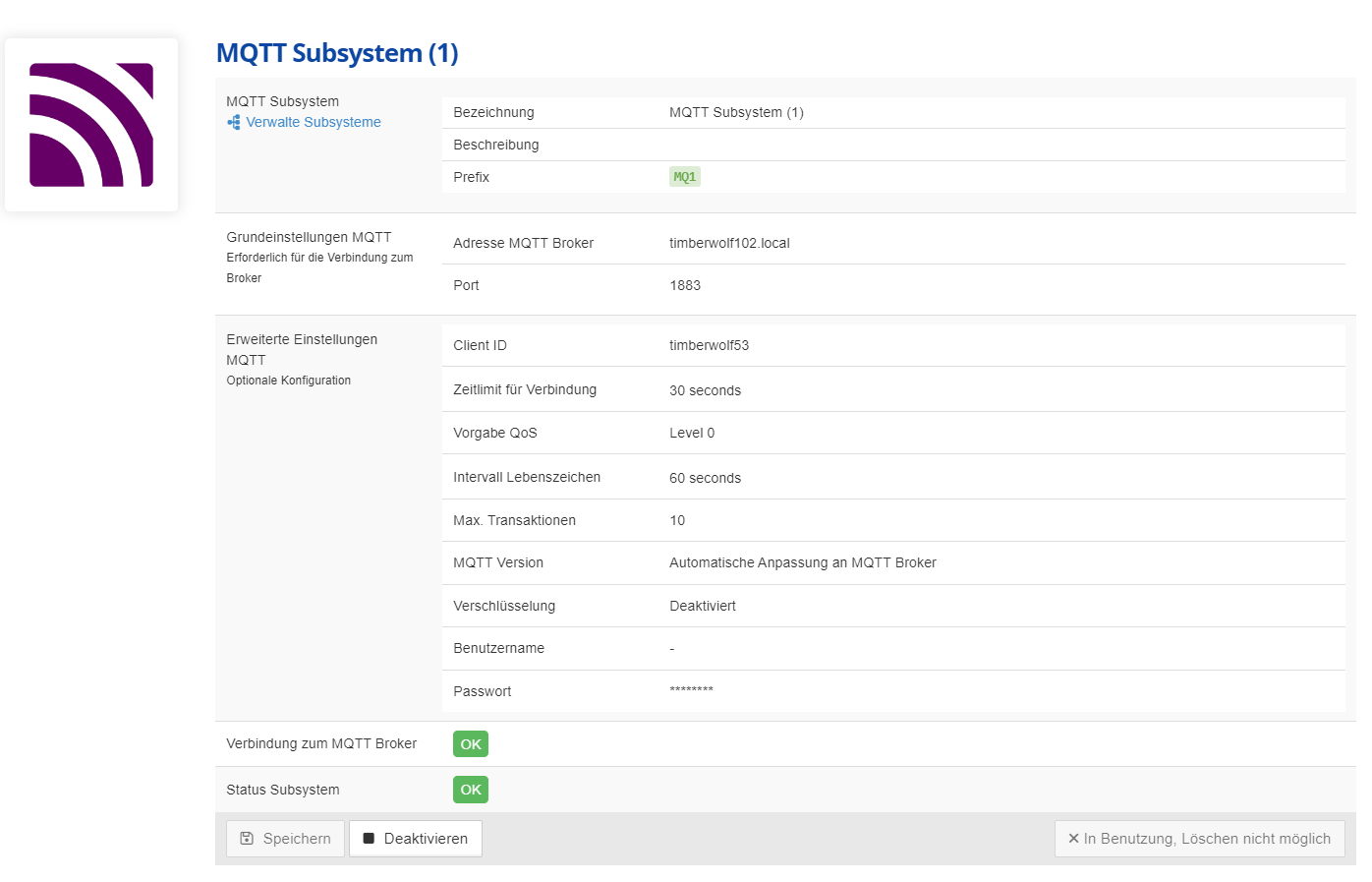Change Zeitlimit für Verbindung 30 seconds
Image resolution: width=1372 pixels, height=882 pixels.
[x=705, y=390]
